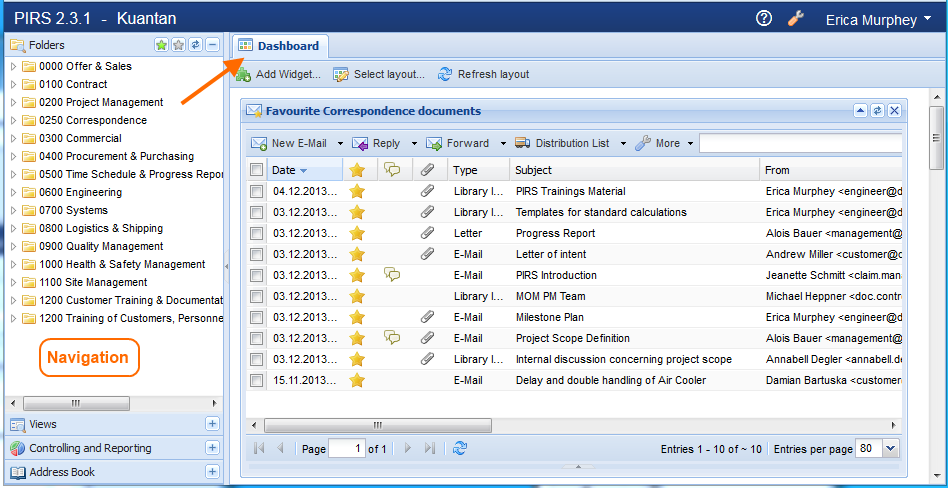Check the Progress Report row checkbox
This screenshot has height=488, width=948.
tap(256, 233)
